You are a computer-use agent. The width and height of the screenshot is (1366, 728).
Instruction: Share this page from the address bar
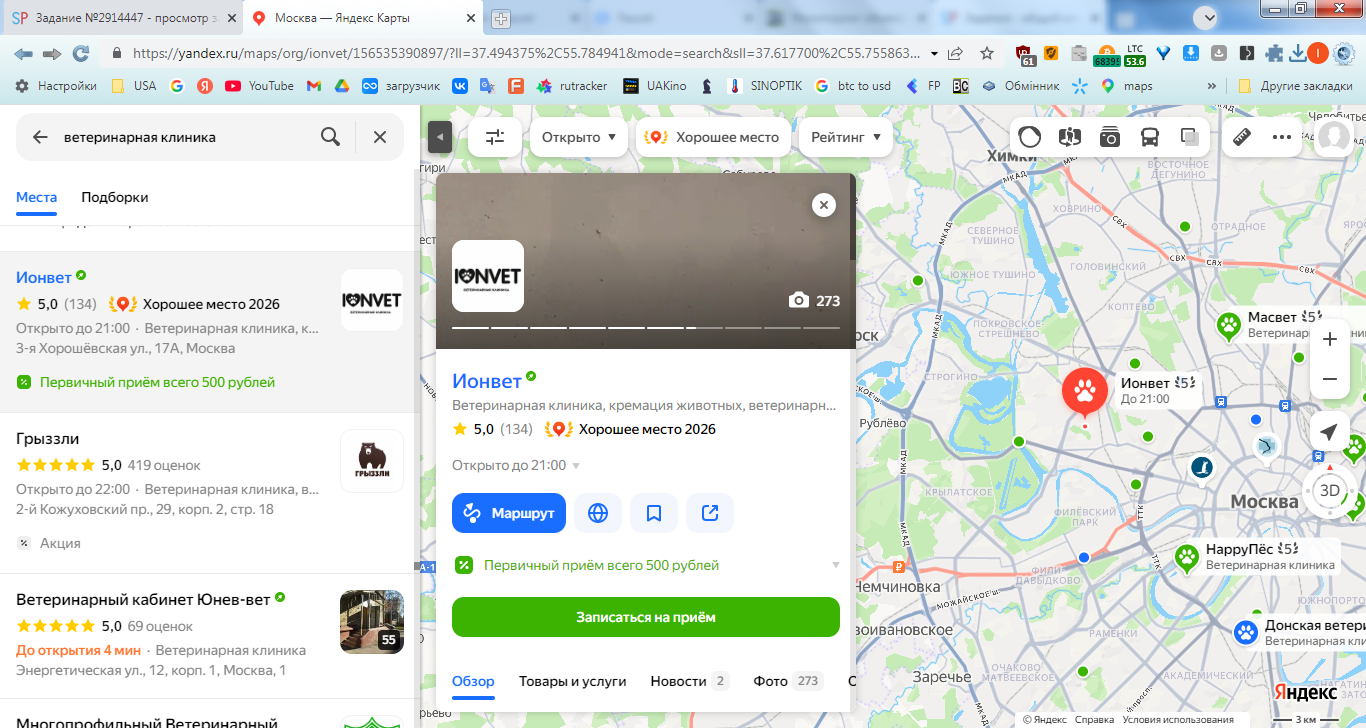pyautogui.click(x=956, y=53)
